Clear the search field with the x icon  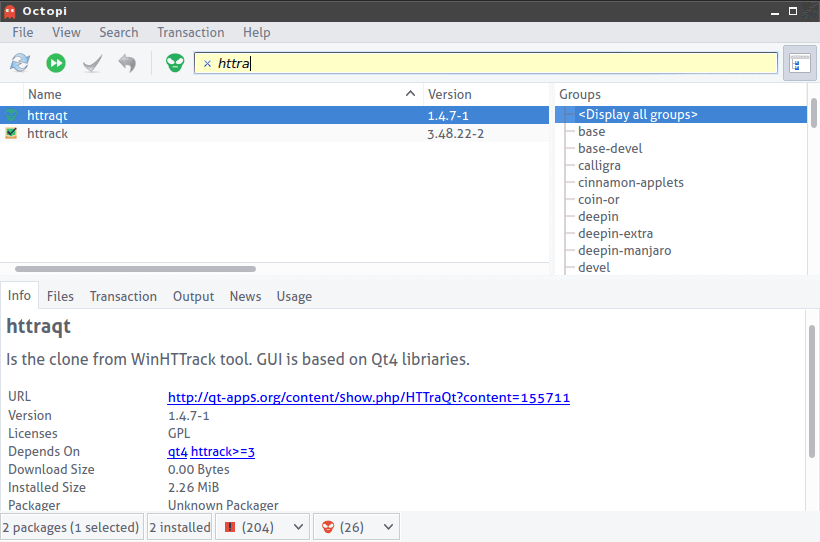tap(207, 63)
